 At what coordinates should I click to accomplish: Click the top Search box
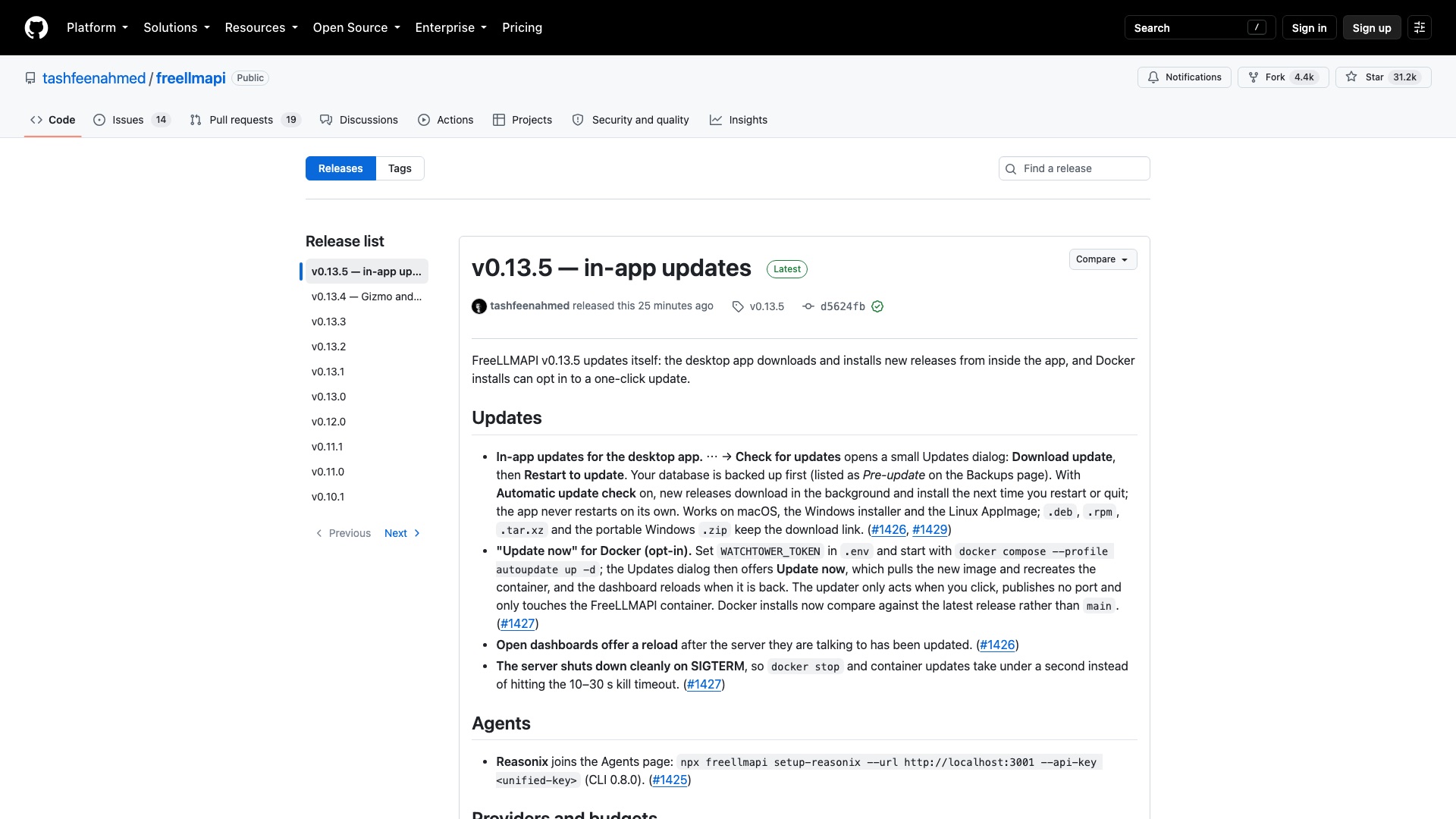coord(1200,28)
